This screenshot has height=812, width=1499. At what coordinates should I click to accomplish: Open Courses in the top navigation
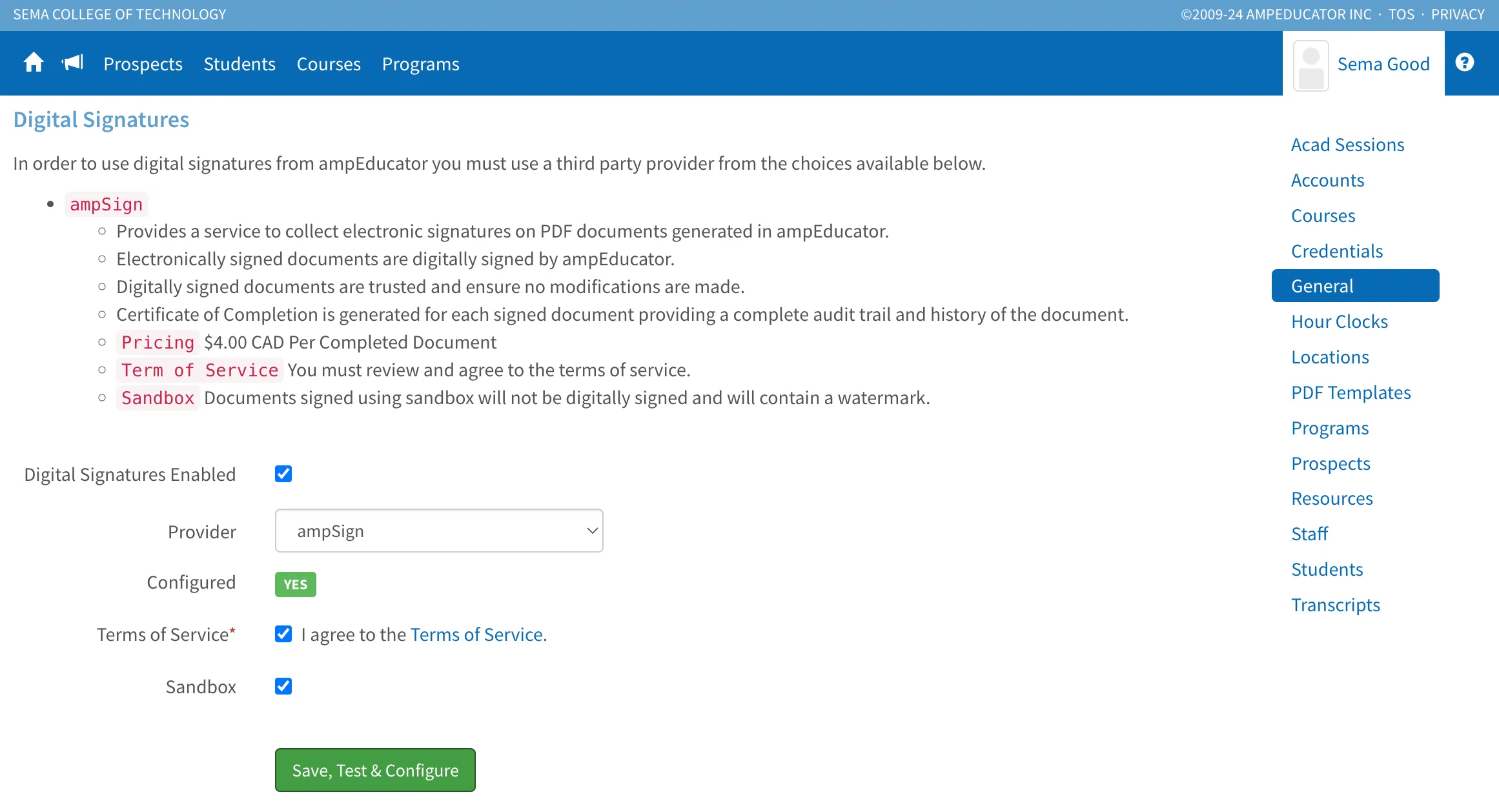(x=329, y=64)
